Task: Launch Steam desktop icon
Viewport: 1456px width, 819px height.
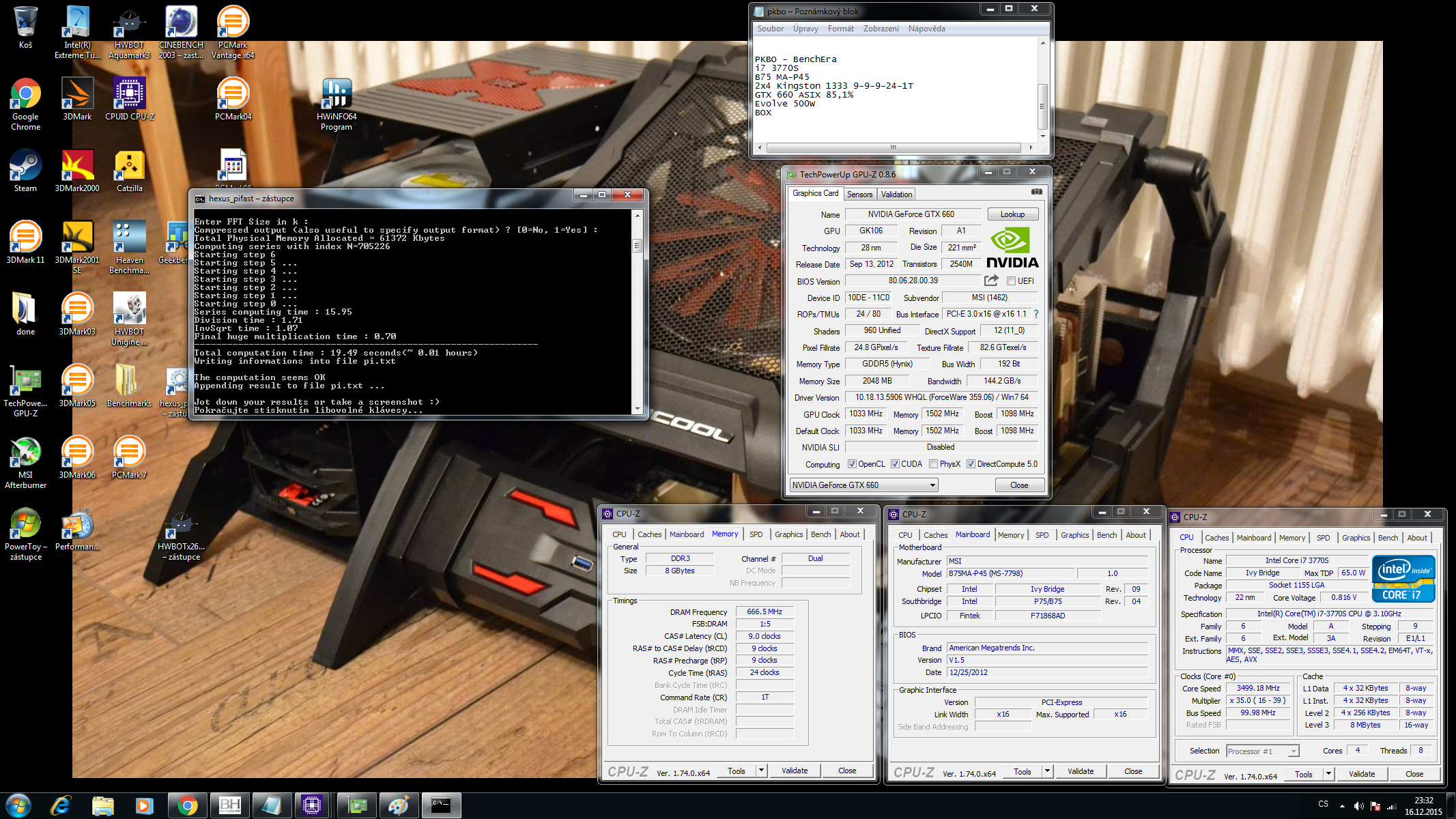Action: click(25, 171)
